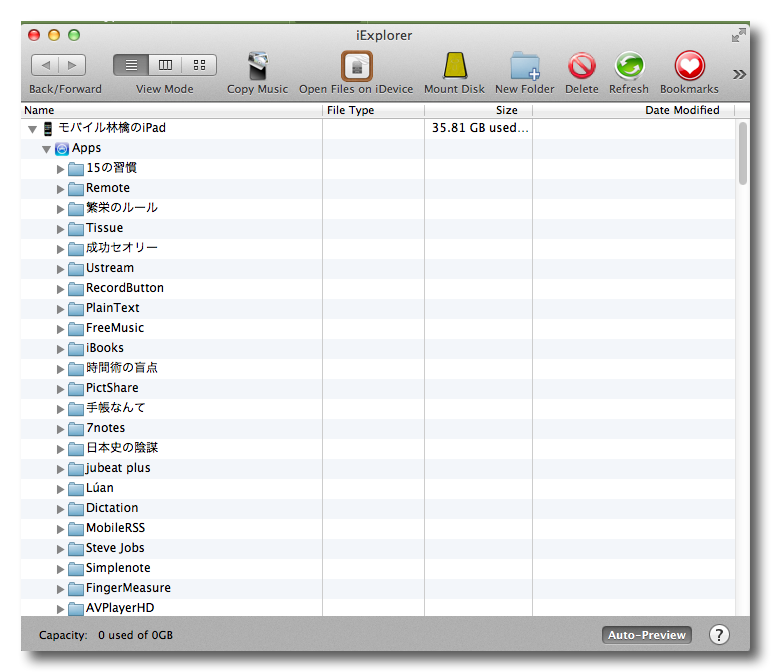Show more toolbar items chevron

pos(739,74)
